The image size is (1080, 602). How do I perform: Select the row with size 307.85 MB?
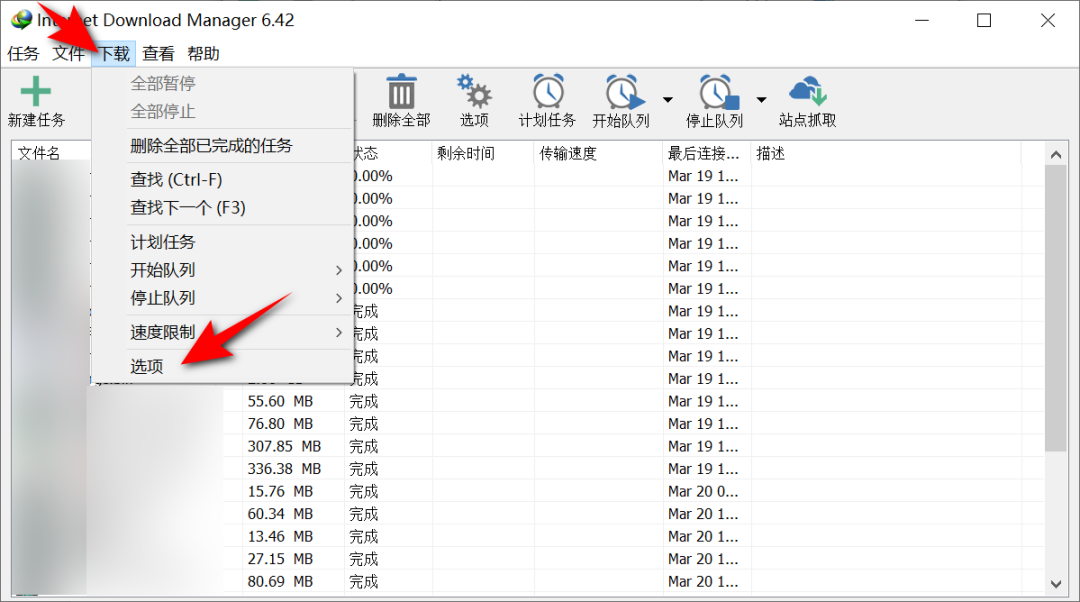tap(528, 446)
